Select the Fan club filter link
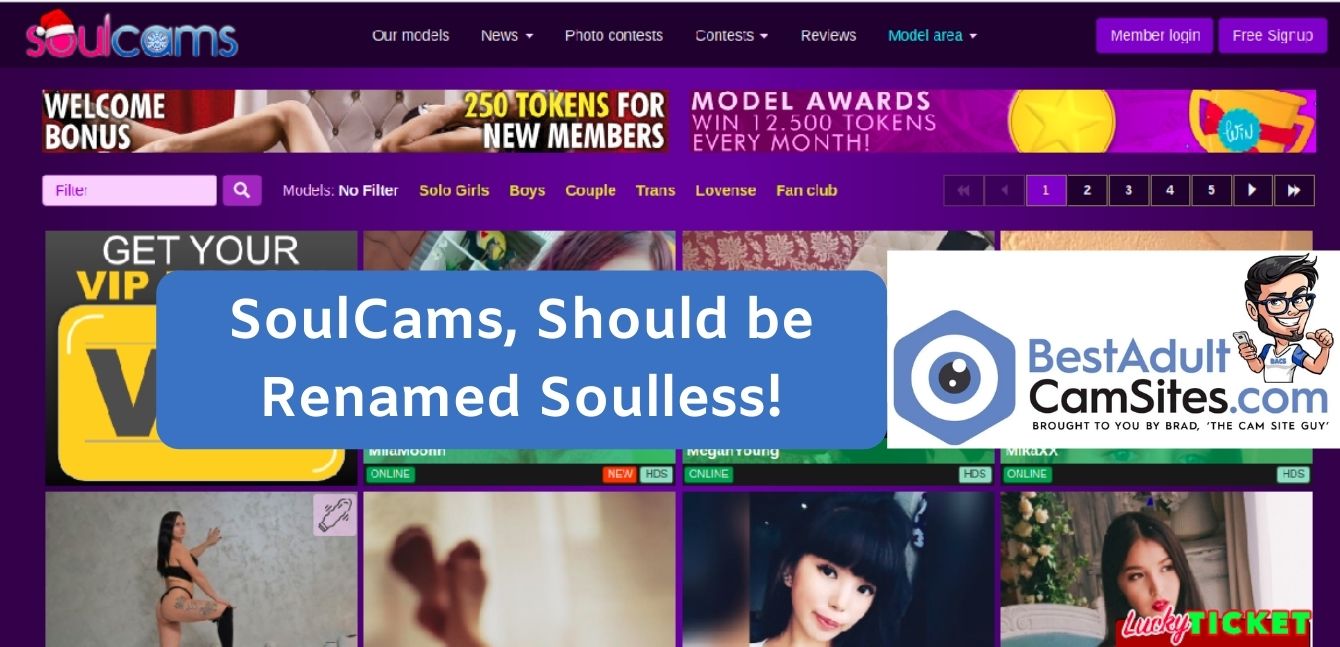Image resolution: width=1340 pixels, height=647 pixels. click(806, 190)
